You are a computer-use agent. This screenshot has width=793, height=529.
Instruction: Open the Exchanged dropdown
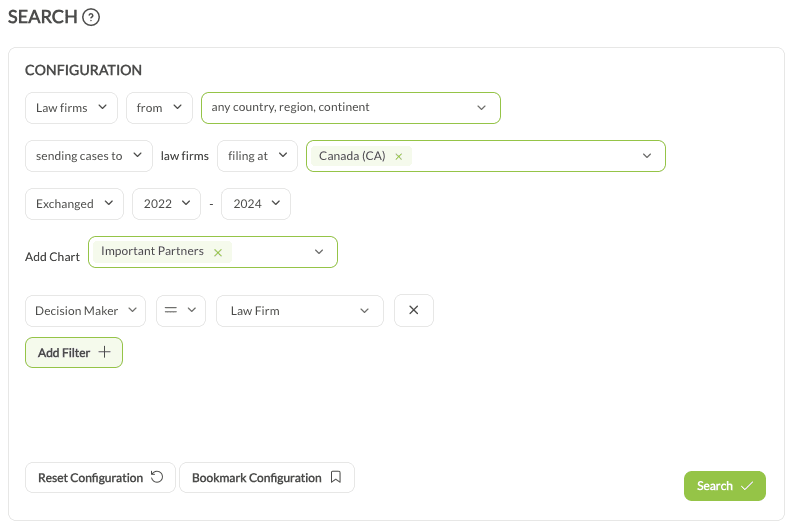pos(74,204)
